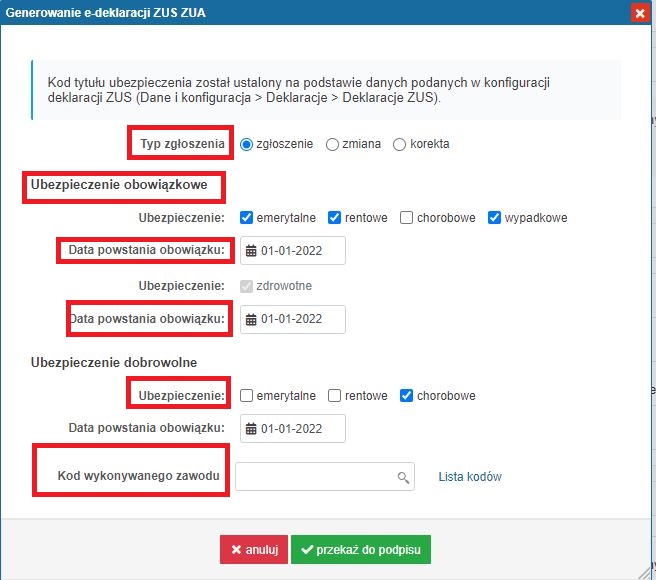The height and width of the screenshot is (580, 656).
Task: Uncheck obligatory 'emerytalne' insurance checkbox
Action: pyautogui.click(x=246, y=218)
